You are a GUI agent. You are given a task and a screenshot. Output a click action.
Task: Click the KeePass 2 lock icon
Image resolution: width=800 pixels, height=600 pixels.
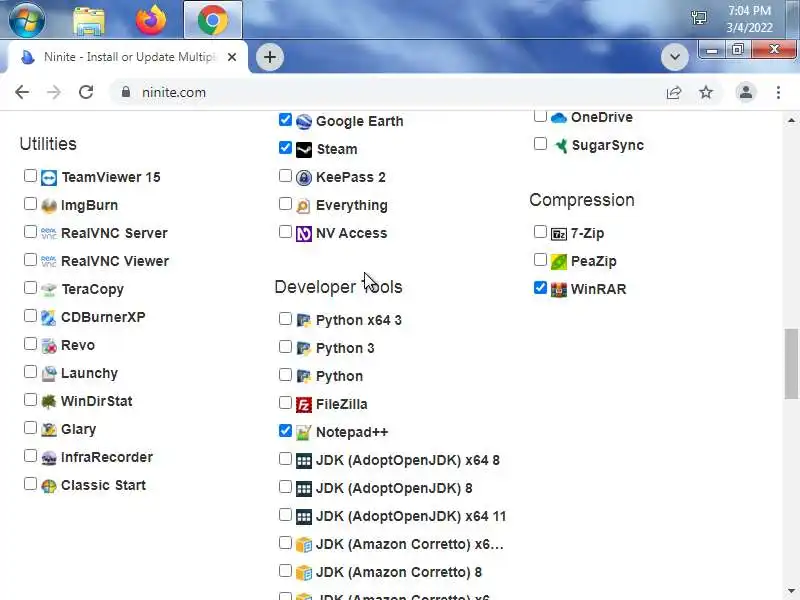(x=304, y=178)
